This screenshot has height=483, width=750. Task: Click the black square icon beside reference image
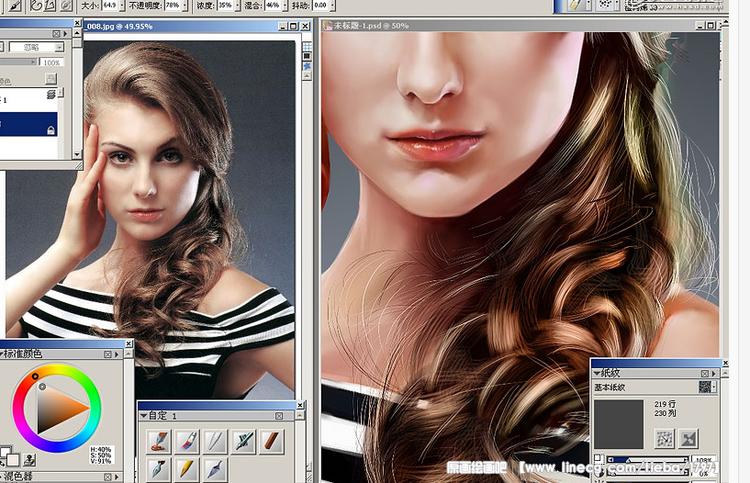pos(307,56)
